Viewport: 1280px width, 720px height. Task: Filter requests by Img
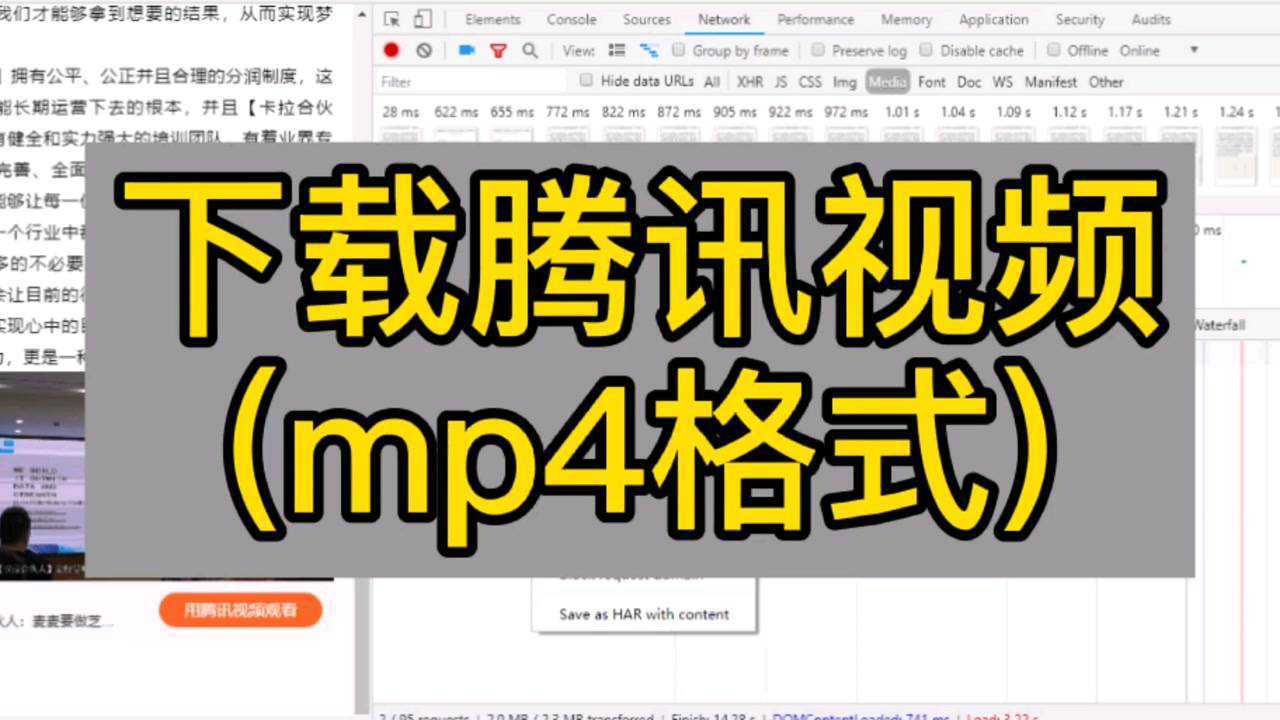tap(845, 82)
